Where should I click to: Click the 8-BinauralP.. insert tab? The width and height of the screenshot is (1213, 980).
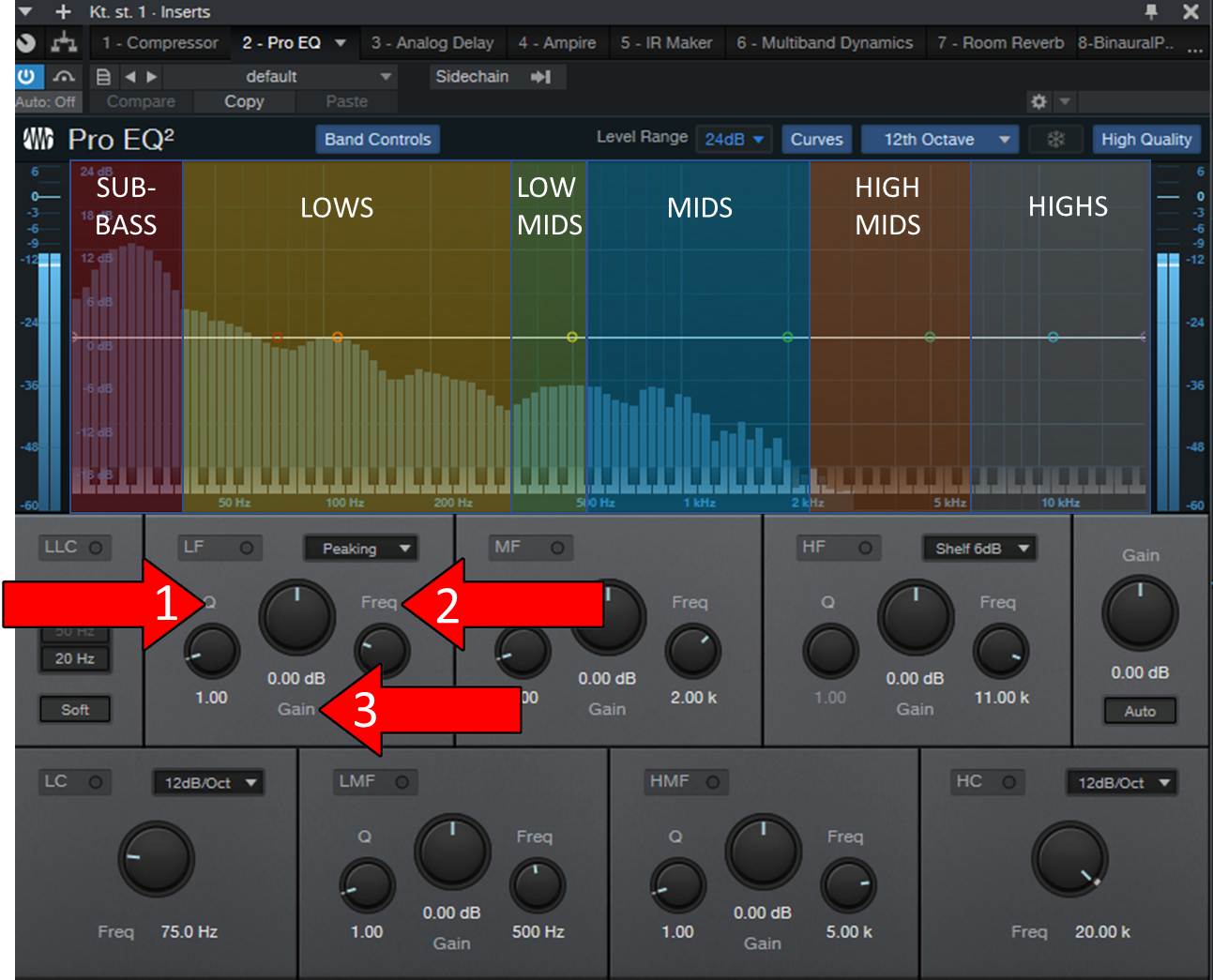point(1125,43)
